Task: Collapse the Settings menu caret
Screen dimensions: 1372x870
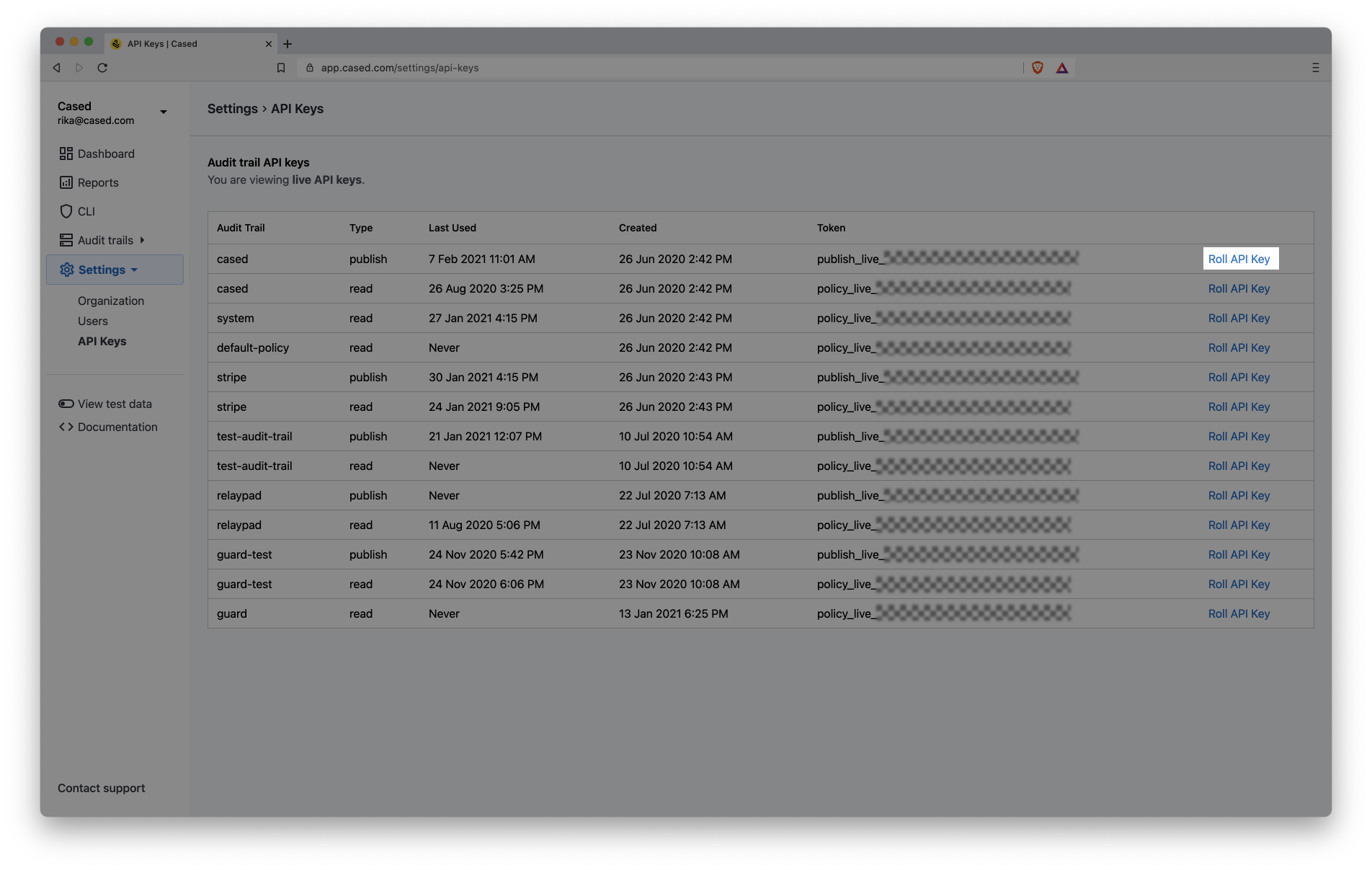Action: point(134,270)
